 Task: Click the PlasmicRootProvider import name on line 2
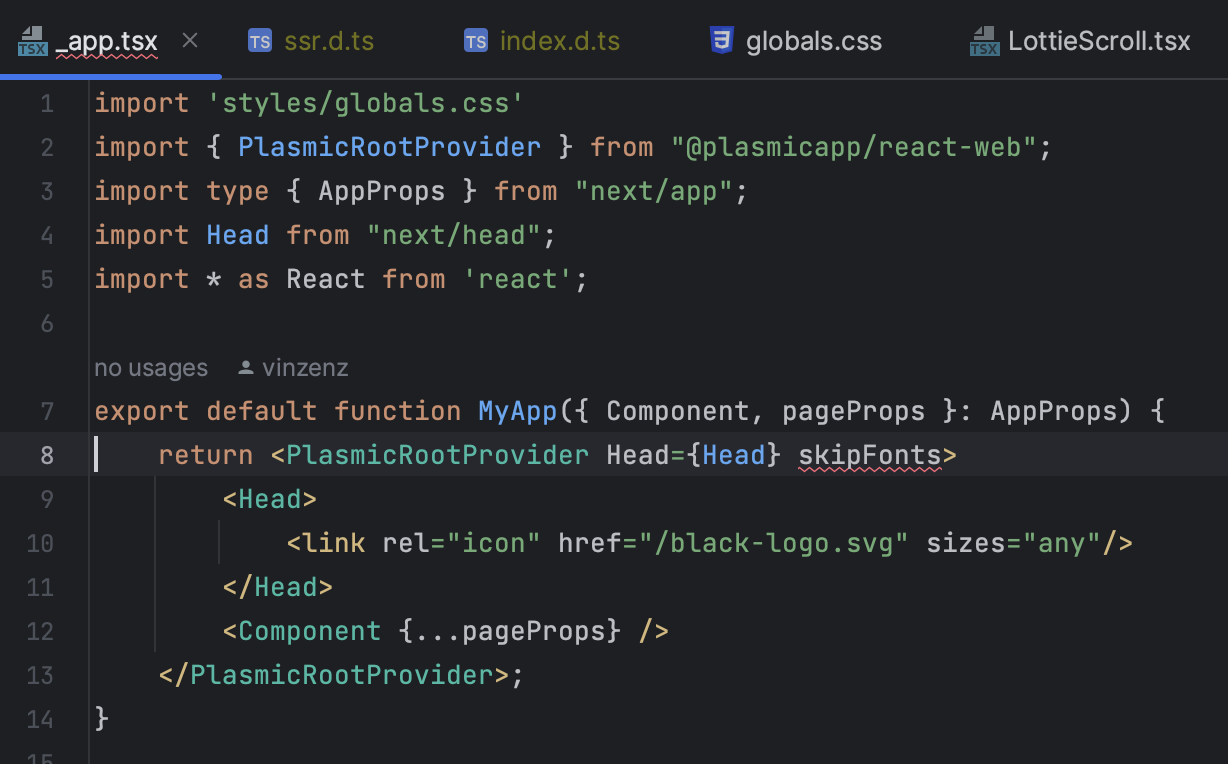pos(390,147)
